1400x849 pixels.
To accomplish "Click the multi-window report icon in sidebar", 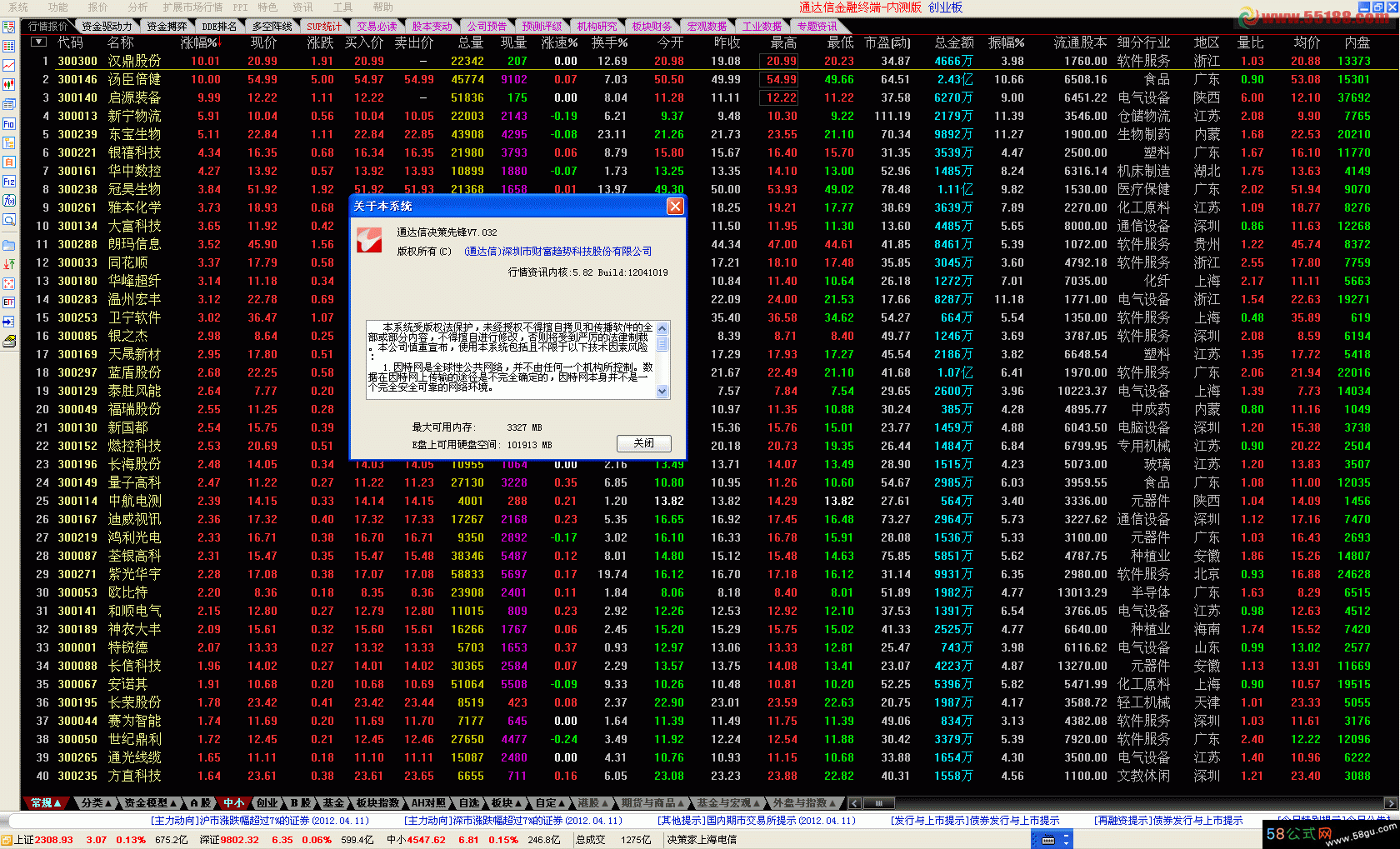I will [x=9, y=104].
